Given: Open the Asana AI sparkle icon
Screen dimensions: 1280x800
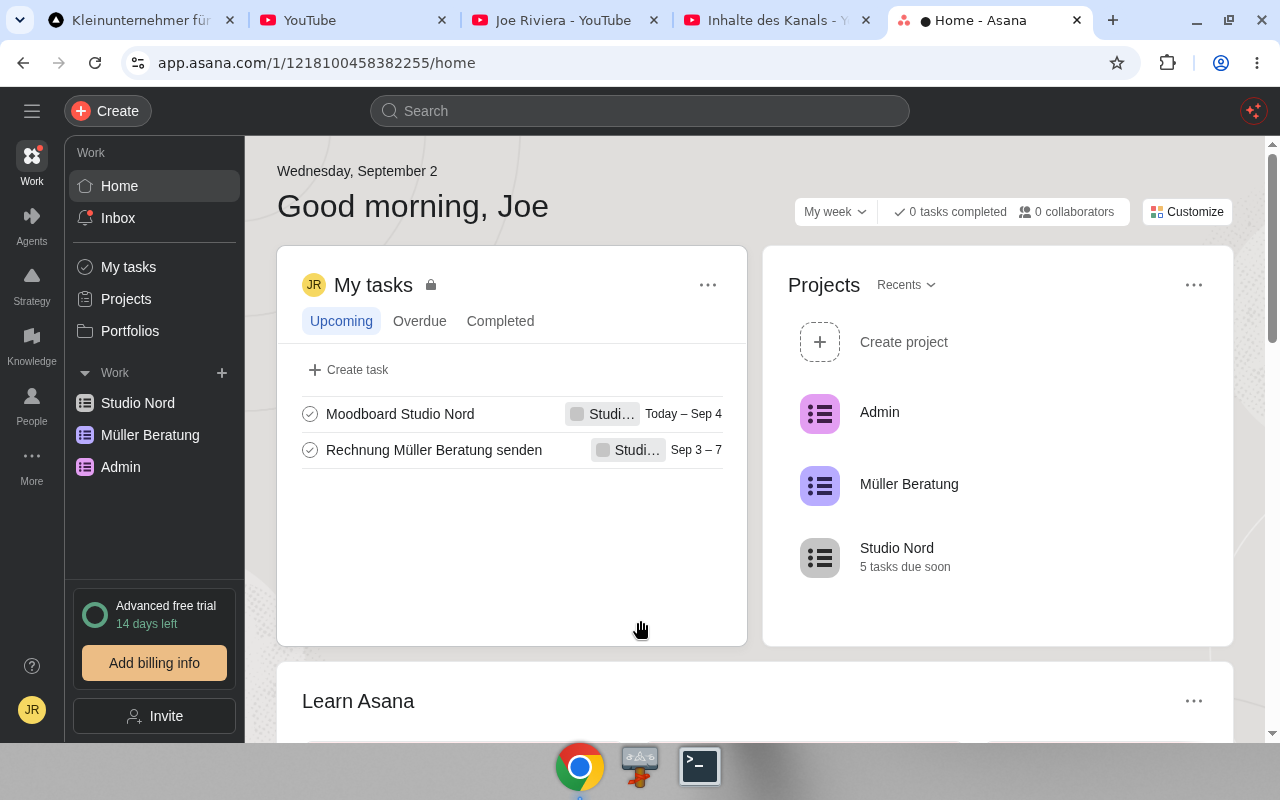Looking at the screenshot, I should pos(1253,111).
